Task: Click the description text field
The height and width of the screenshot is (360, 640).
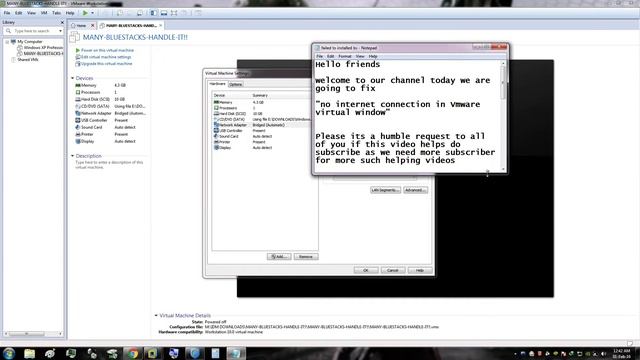Action: click(x=109, y=164)
